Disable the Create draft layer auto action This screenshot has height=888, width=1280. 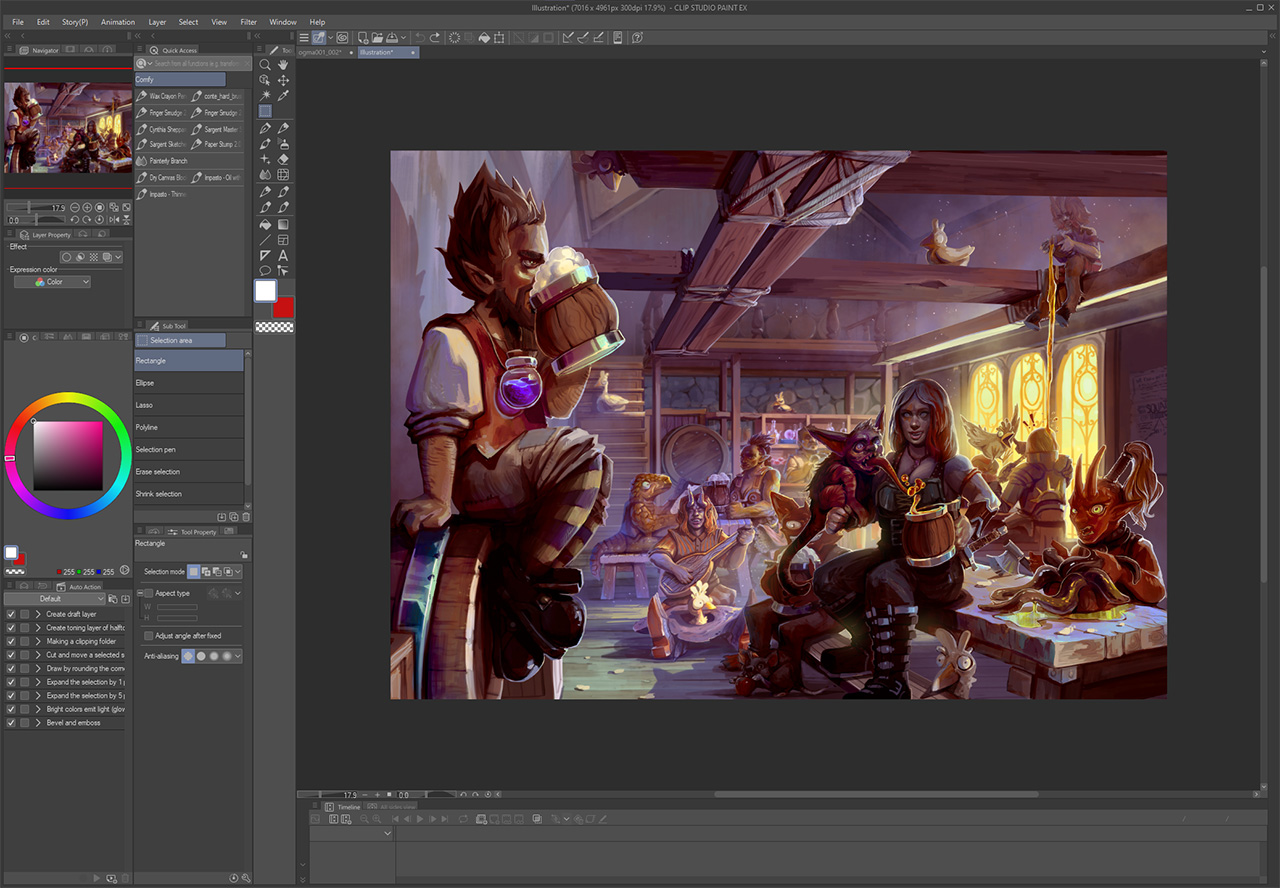pyautogui.click(x=11, y=614)
